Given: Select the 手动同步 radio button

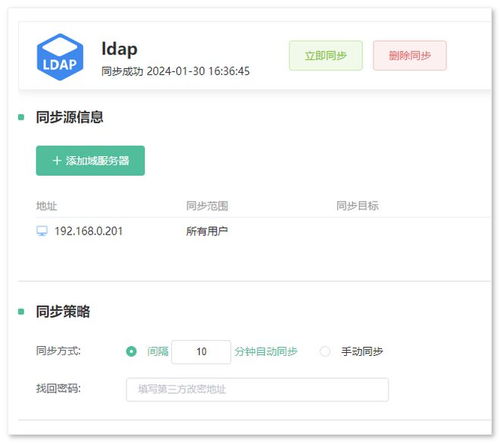Looking at the screenshot, I should [325, 351].
